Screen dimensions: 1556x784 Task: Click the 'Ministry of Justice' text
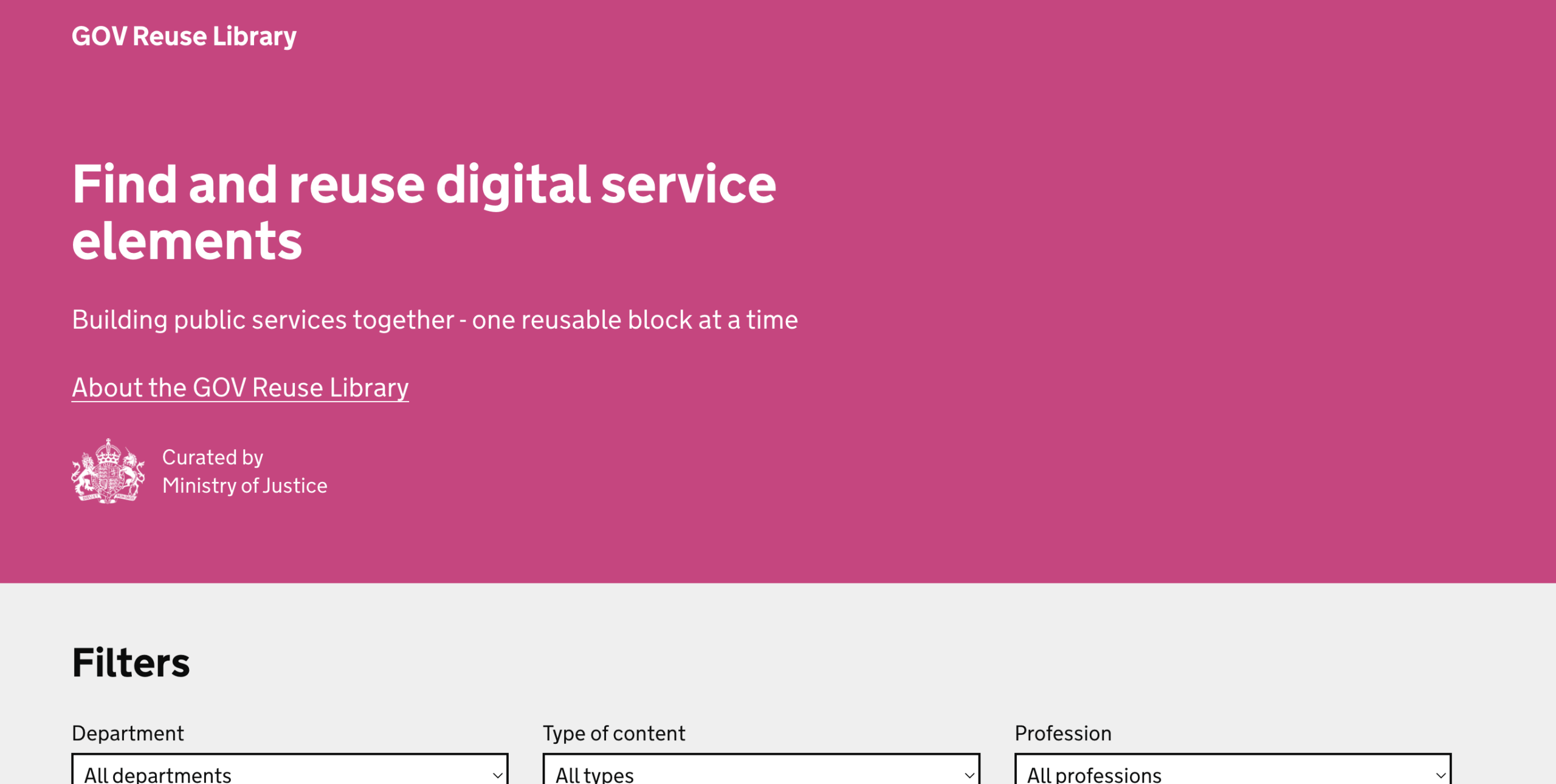click(x=245, y=486)
